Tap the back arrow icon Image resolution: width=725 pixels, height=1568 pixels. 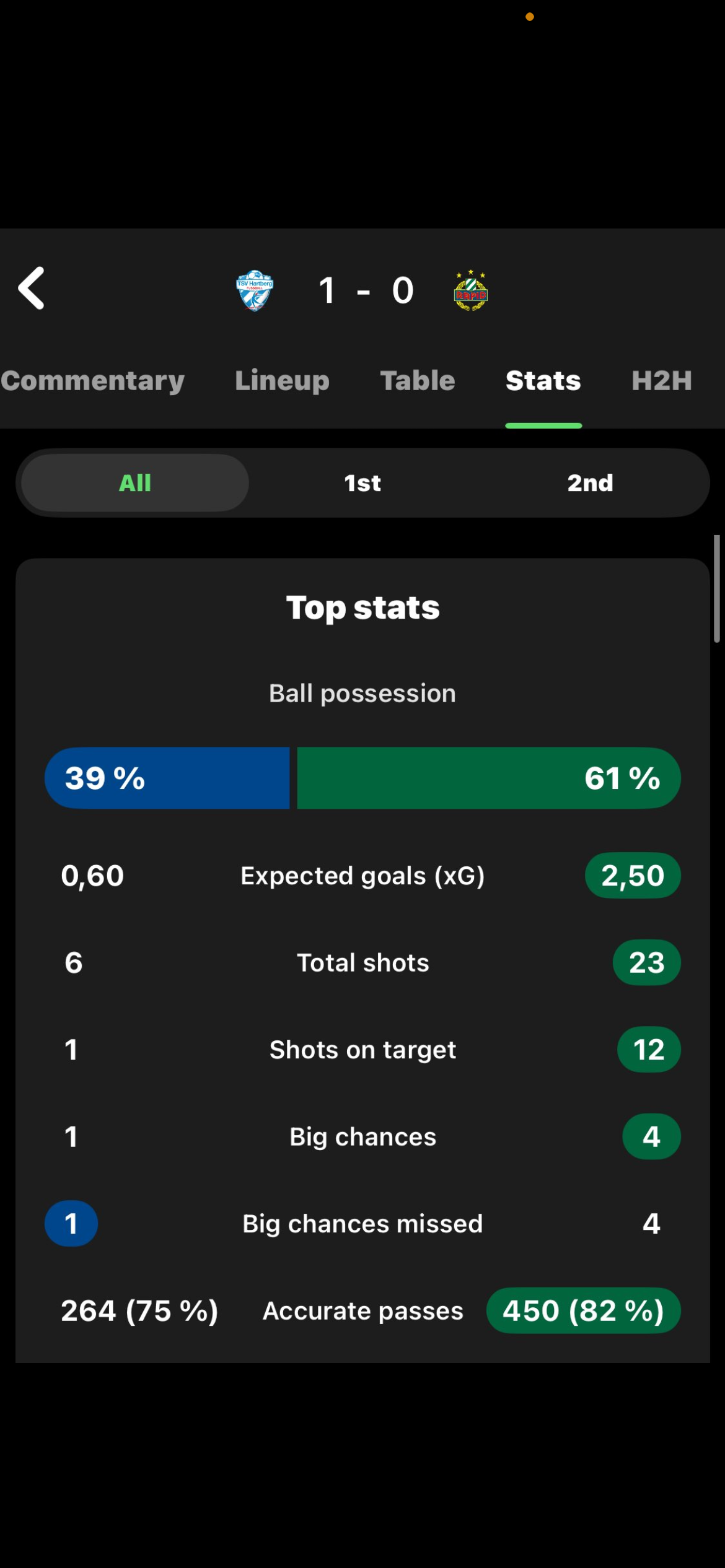32,288
